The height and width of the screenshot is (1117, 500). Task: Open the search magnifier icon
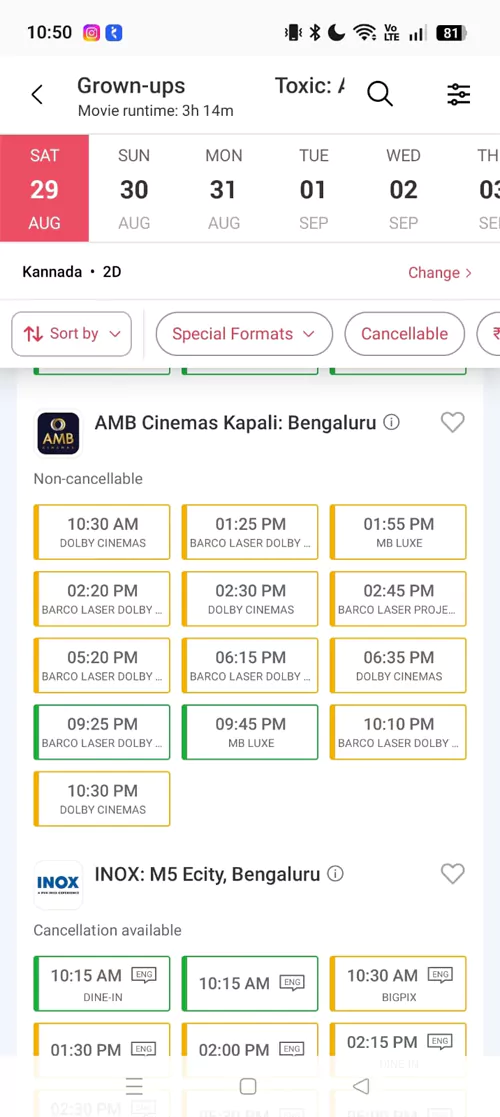(380, 93)
